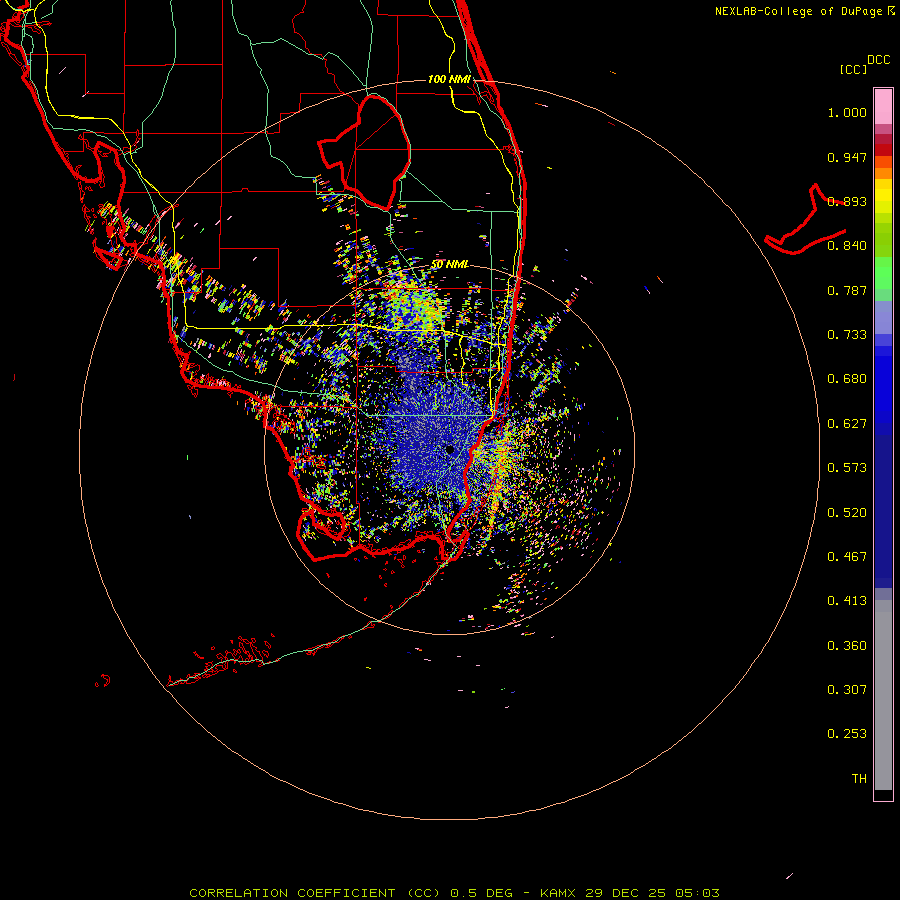Image resolution: width=900 pixels, height=900 pixels.
Task: Click the 0.733 scale value
Action: (x=847, y=335)
